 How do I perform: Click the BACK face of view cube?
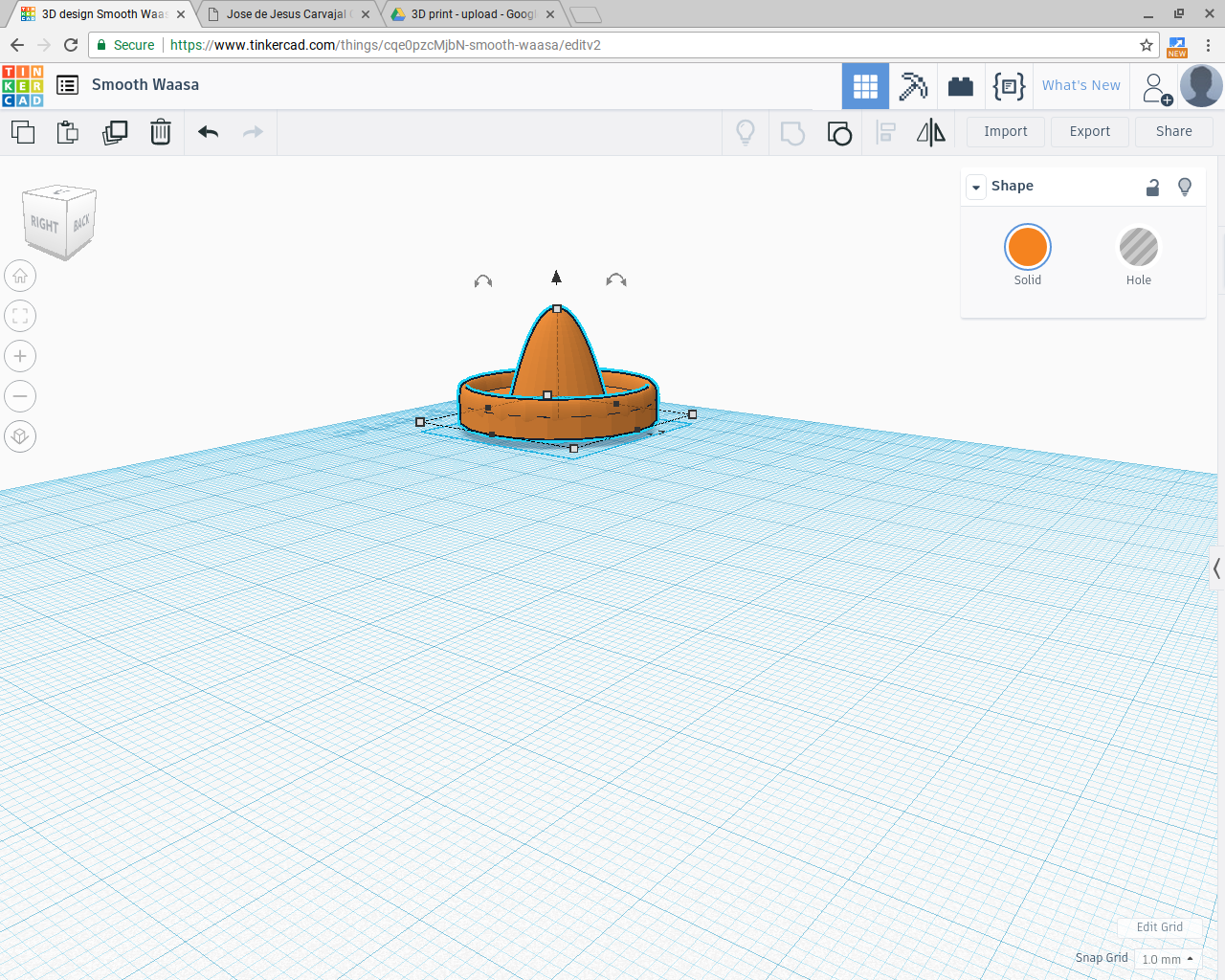click(x=81, y=222)
